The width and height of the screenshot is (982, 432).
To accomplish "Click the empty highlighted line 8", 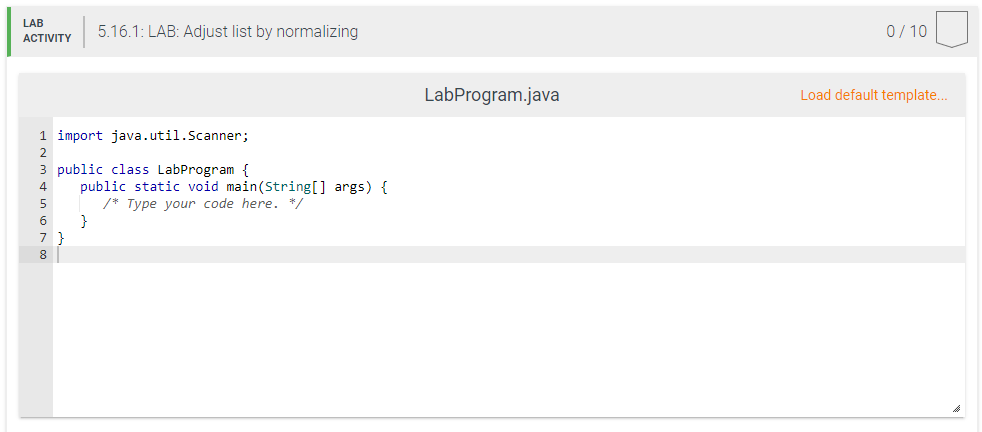I will 509,254.
